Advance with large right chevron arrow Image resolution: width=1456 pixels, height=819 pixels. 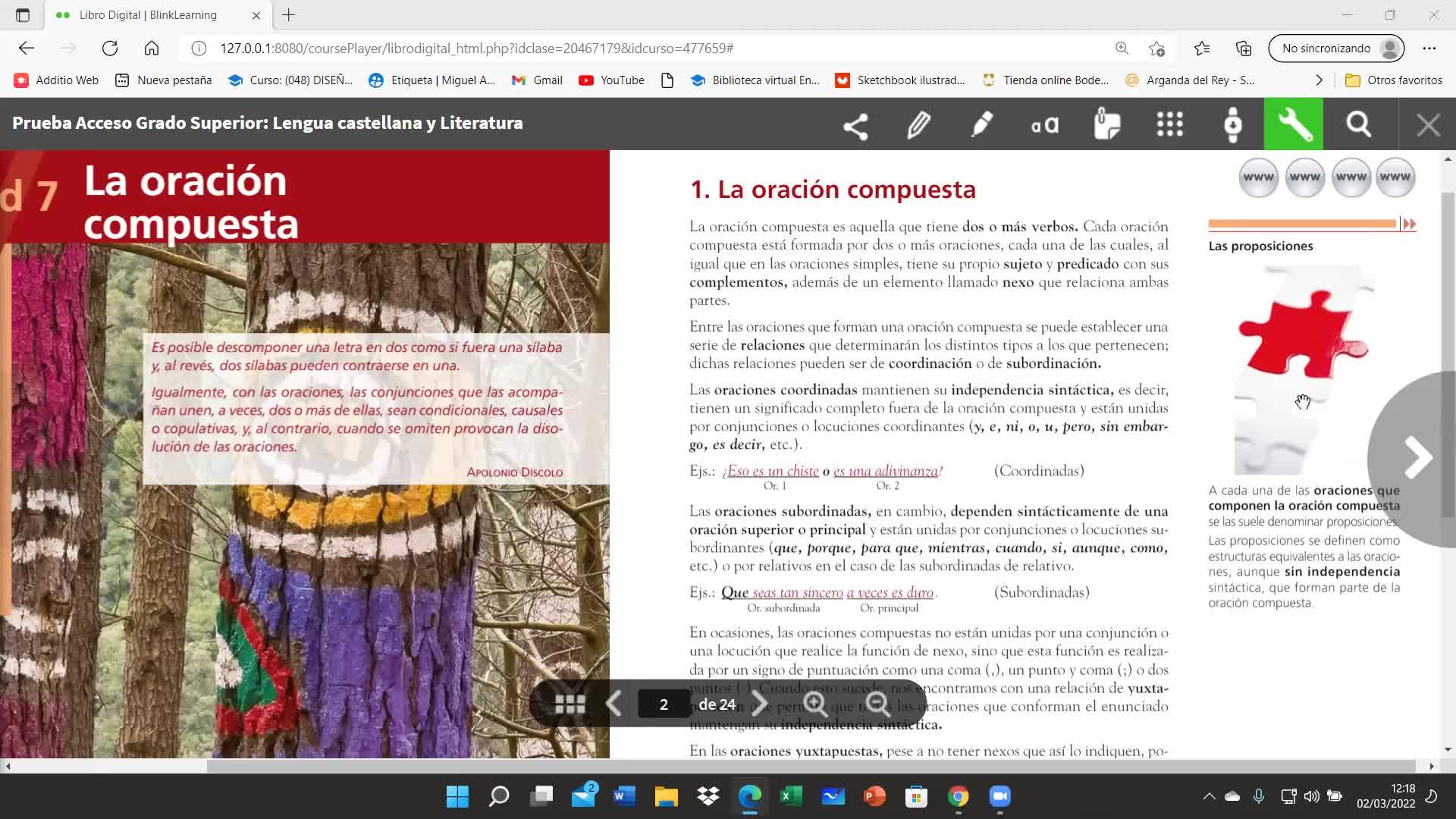[1417, 458]
